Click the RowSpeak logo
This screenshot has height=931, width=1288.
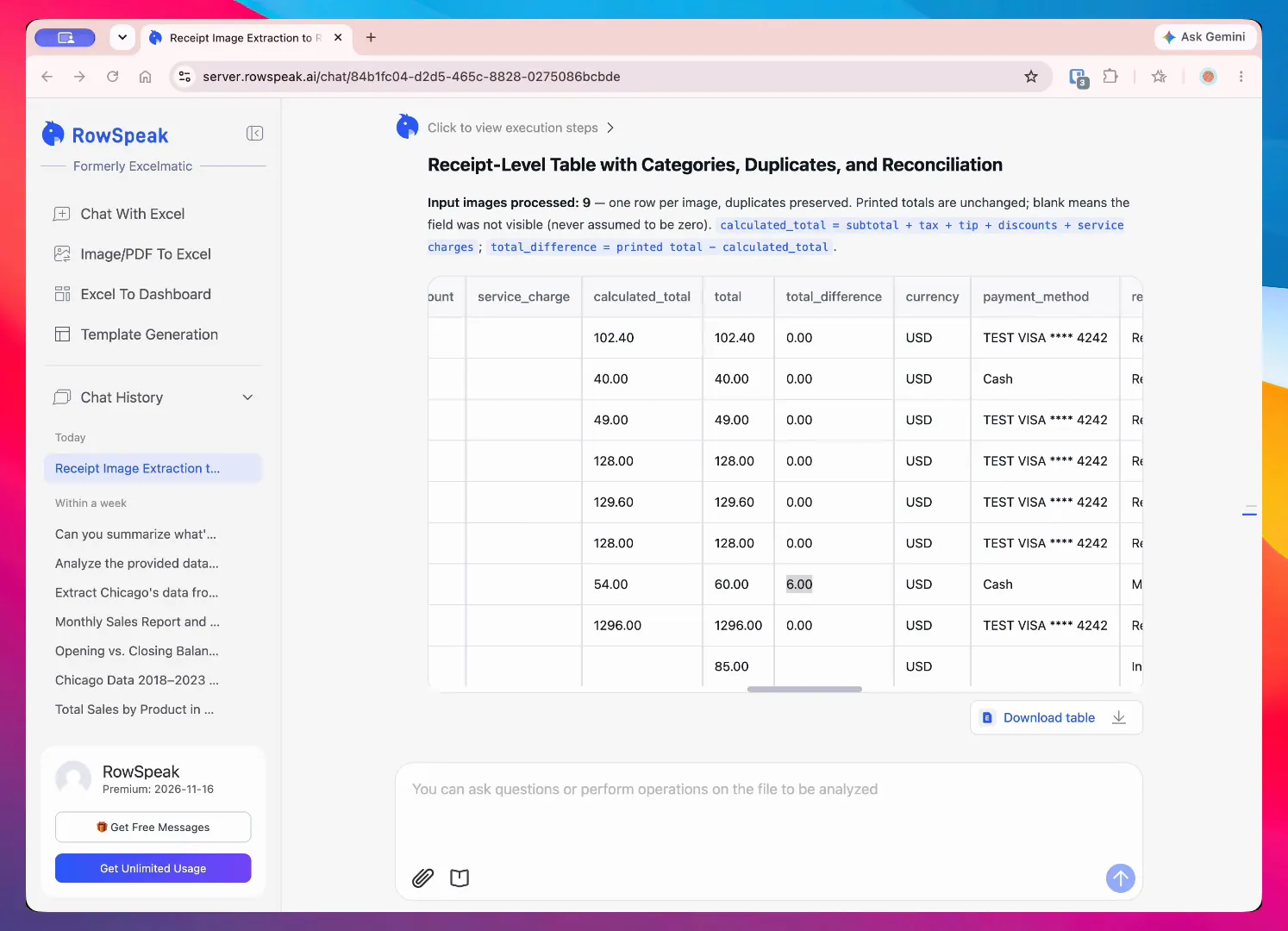click(x=105, y=134)
